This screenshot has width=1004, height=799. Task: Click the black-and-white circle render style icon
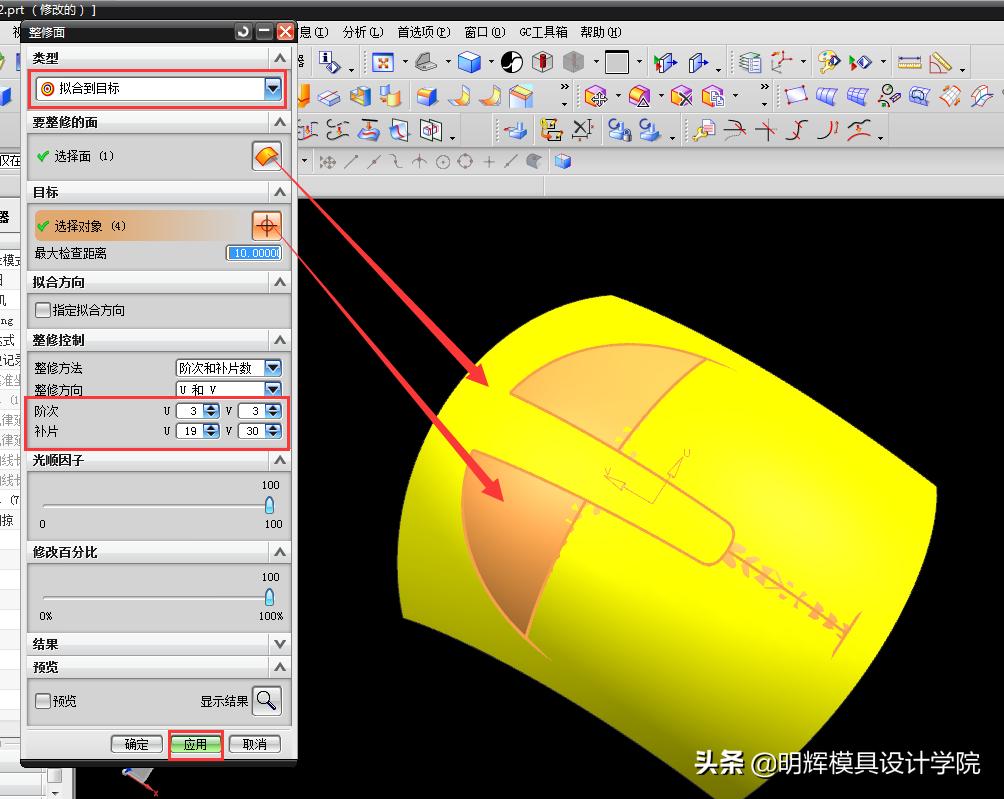pyautogui.click(x=511, y=62)
